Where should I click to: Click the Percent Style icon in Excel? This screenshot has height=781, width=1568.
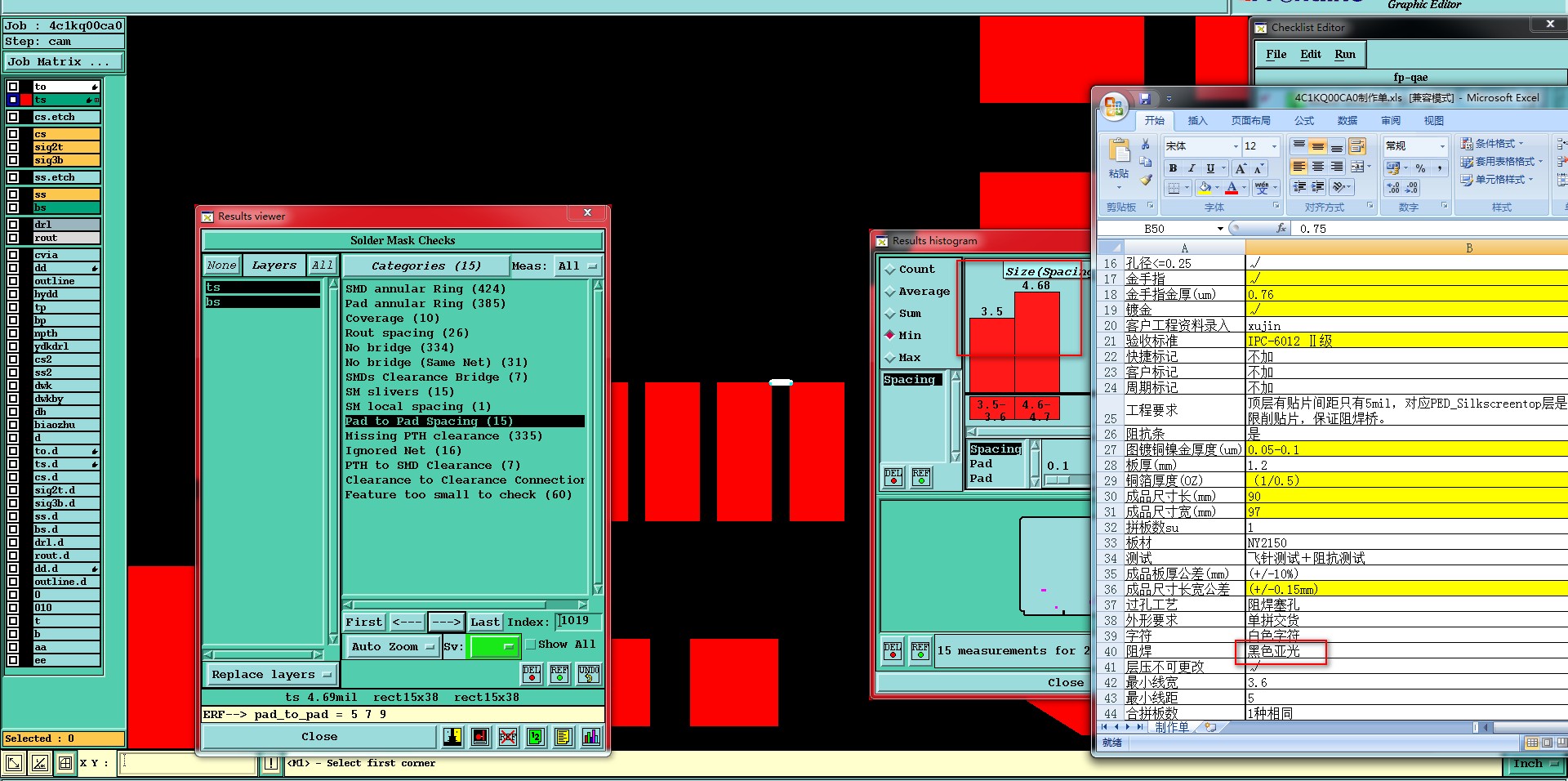(x=1421, y=168)
